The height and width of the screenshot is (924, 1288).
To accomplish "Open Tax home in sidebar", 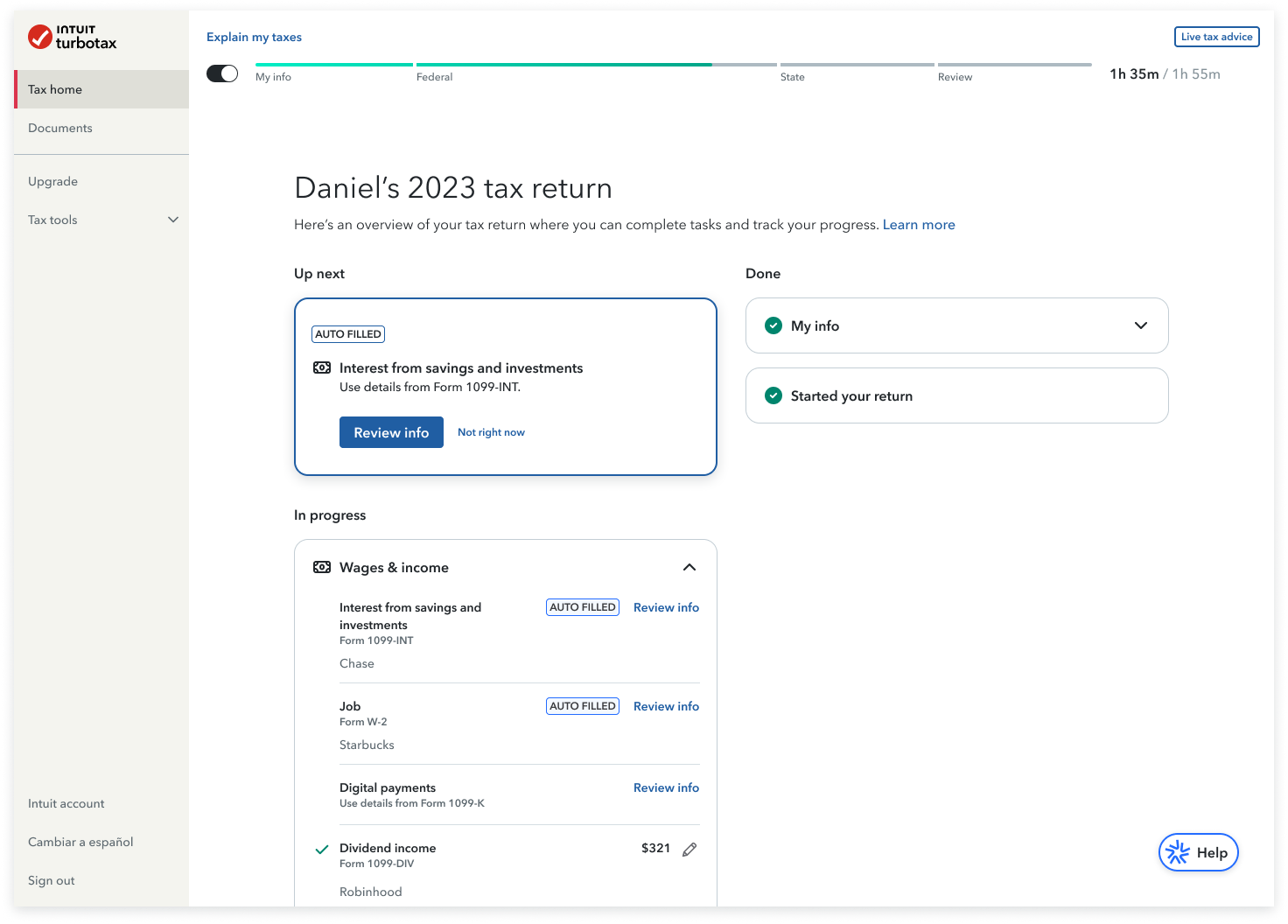I will 101,89.
